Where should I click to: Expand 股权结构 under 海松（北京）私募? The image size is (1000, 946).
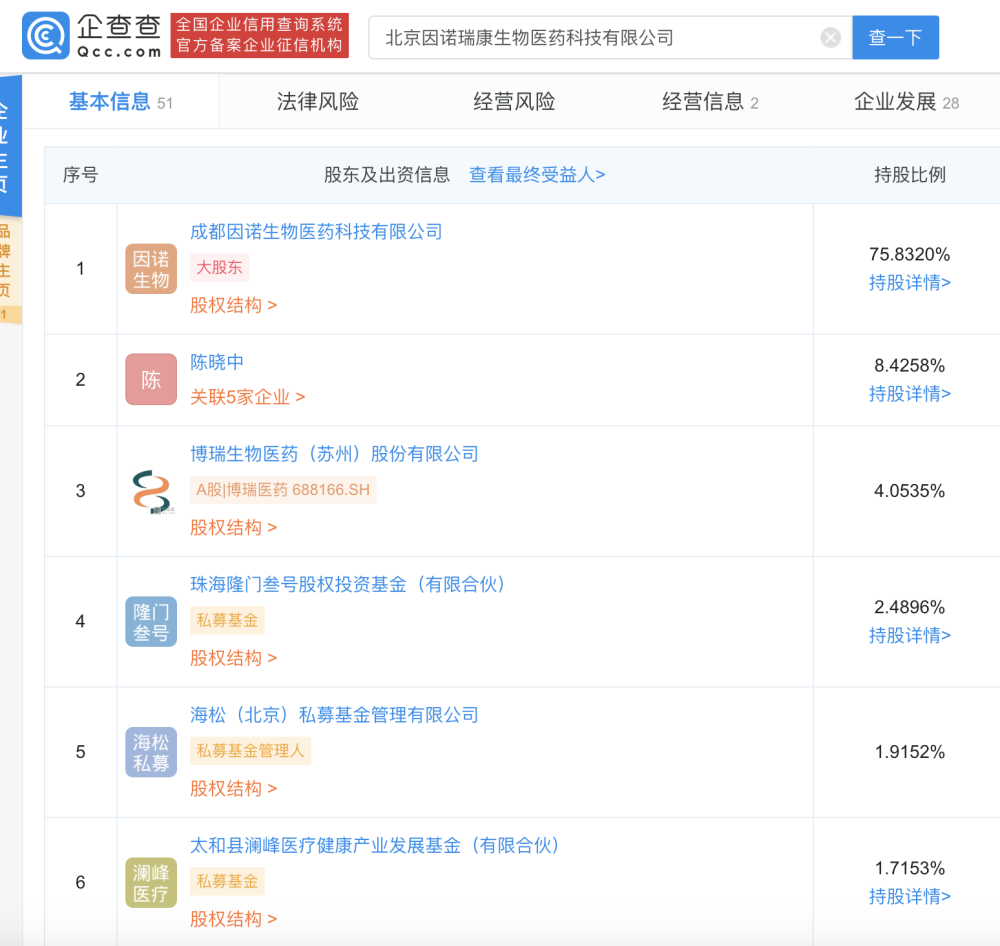pos(233,788)
